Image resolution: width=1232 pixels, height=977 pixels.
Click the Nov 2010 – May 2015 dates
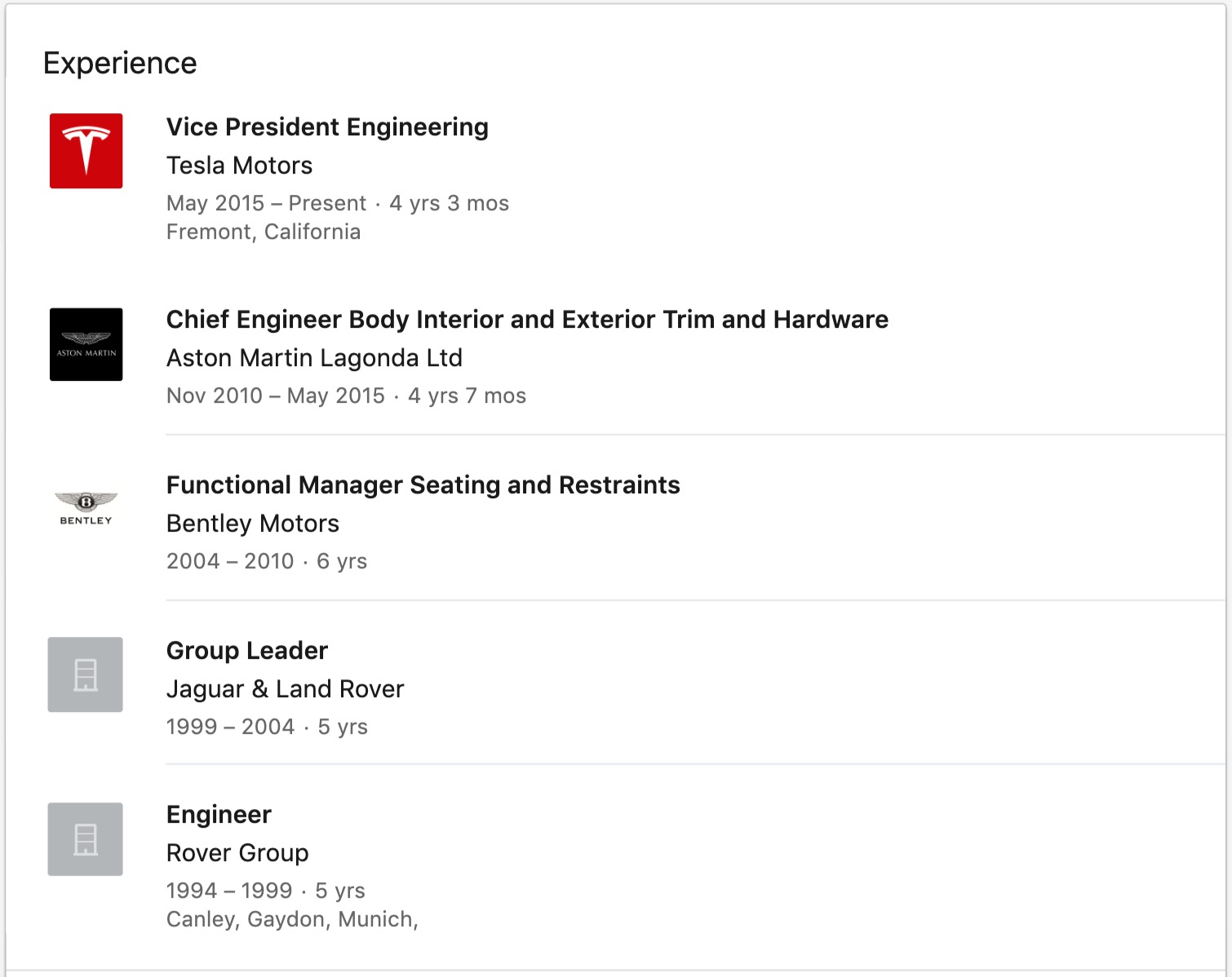[275, 396]
